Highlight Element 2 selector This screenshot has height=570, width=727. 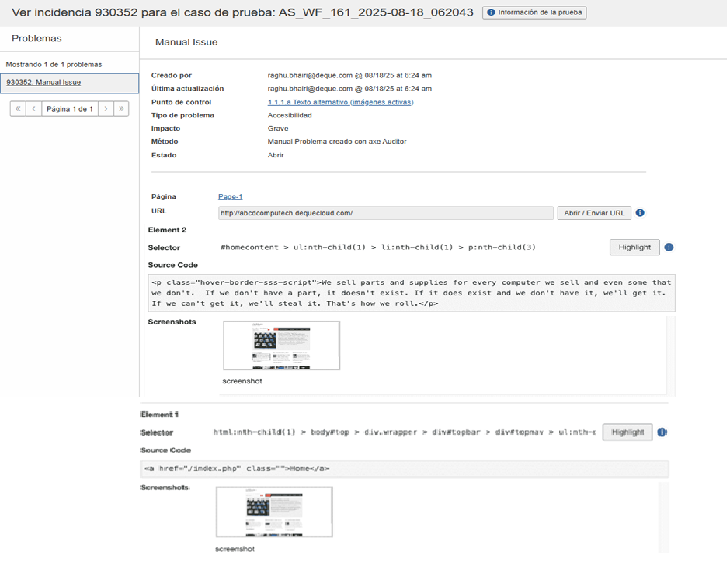pos(634,248)
